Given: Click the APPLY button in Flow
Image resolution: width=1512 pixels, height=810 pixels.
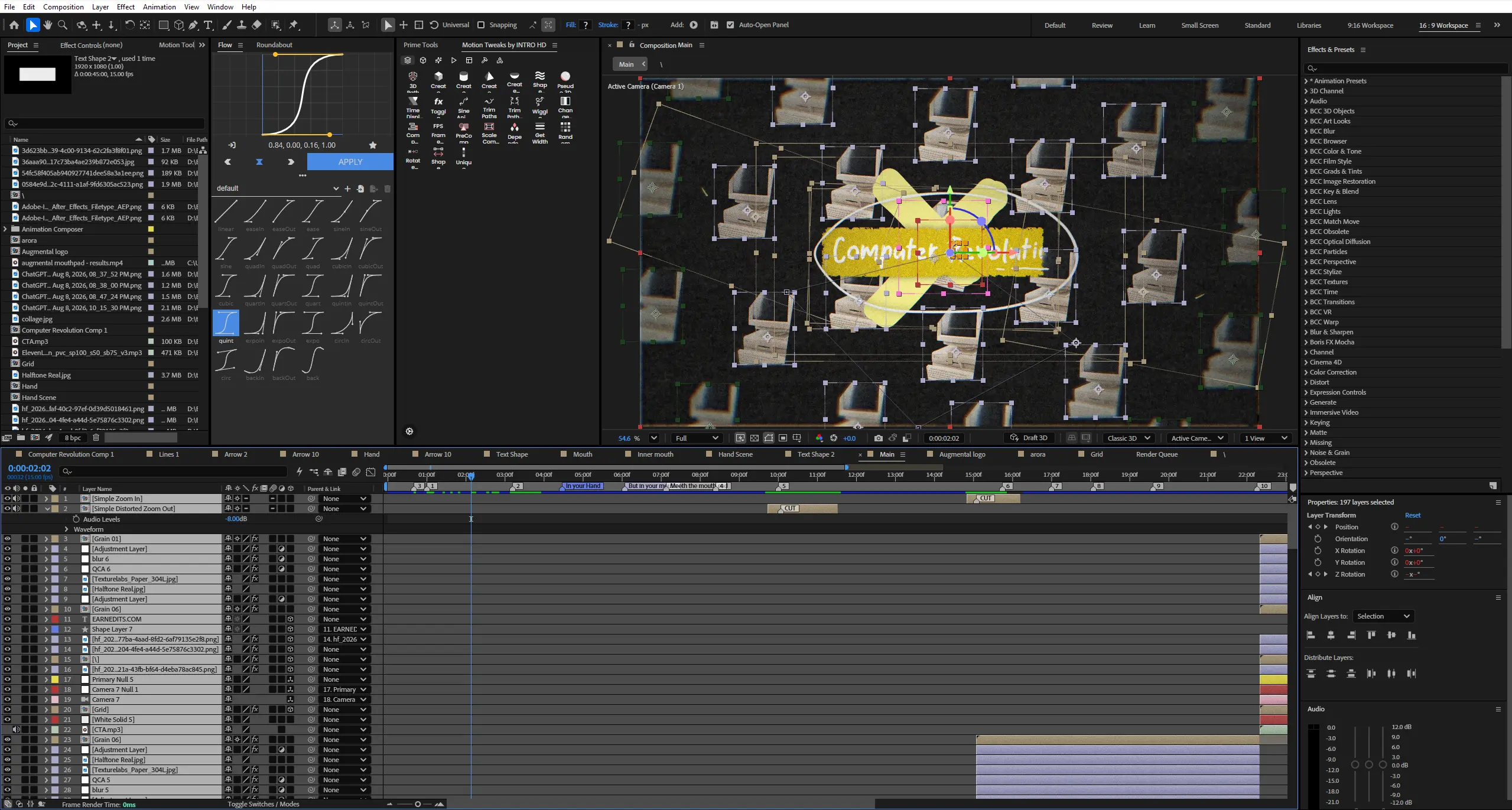Looking at the screenshot, I should pyautogui.click(x=350, y=162).
